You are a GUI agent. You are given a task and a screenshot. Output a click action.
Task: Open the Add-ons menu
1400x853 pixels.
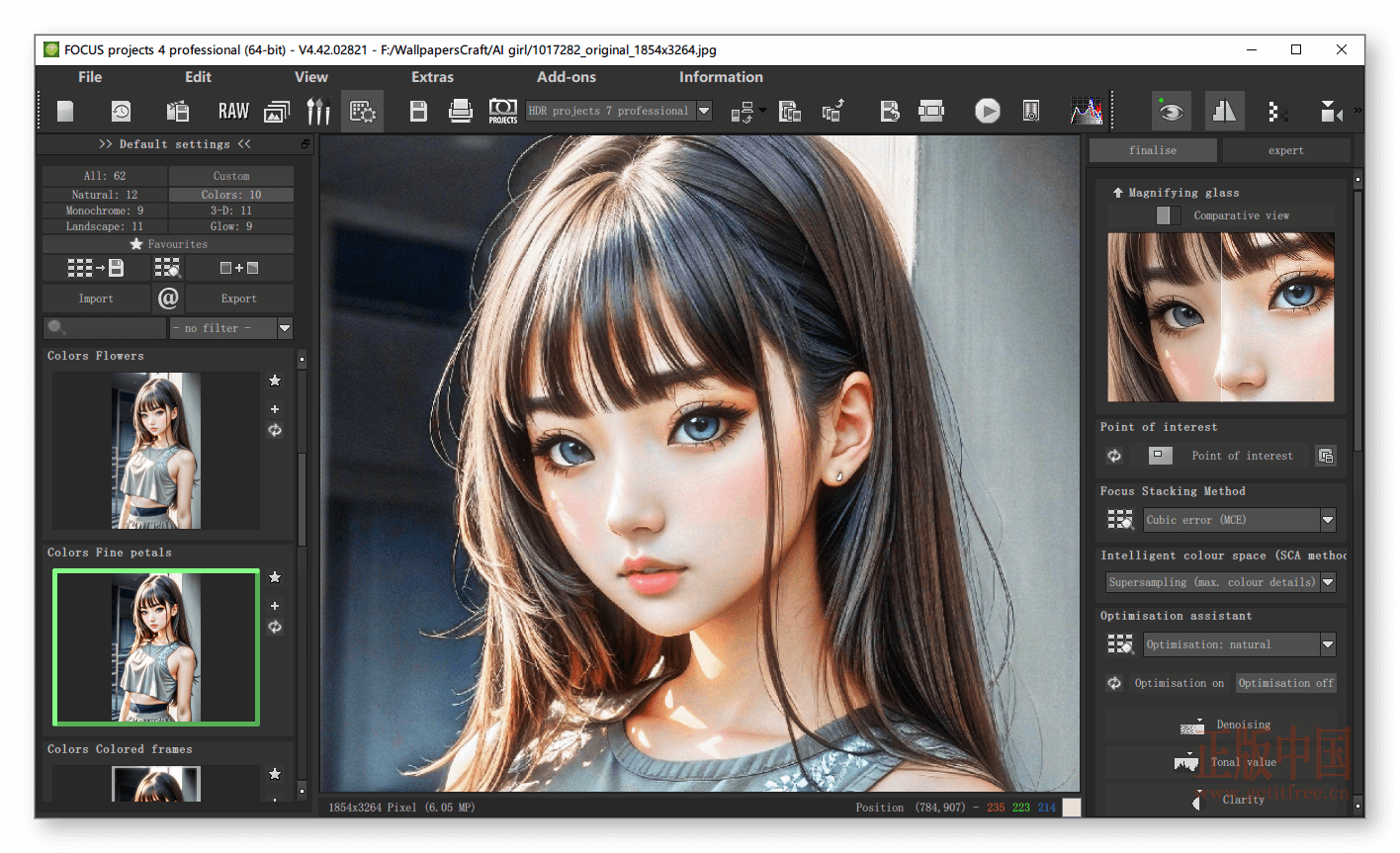567,77
